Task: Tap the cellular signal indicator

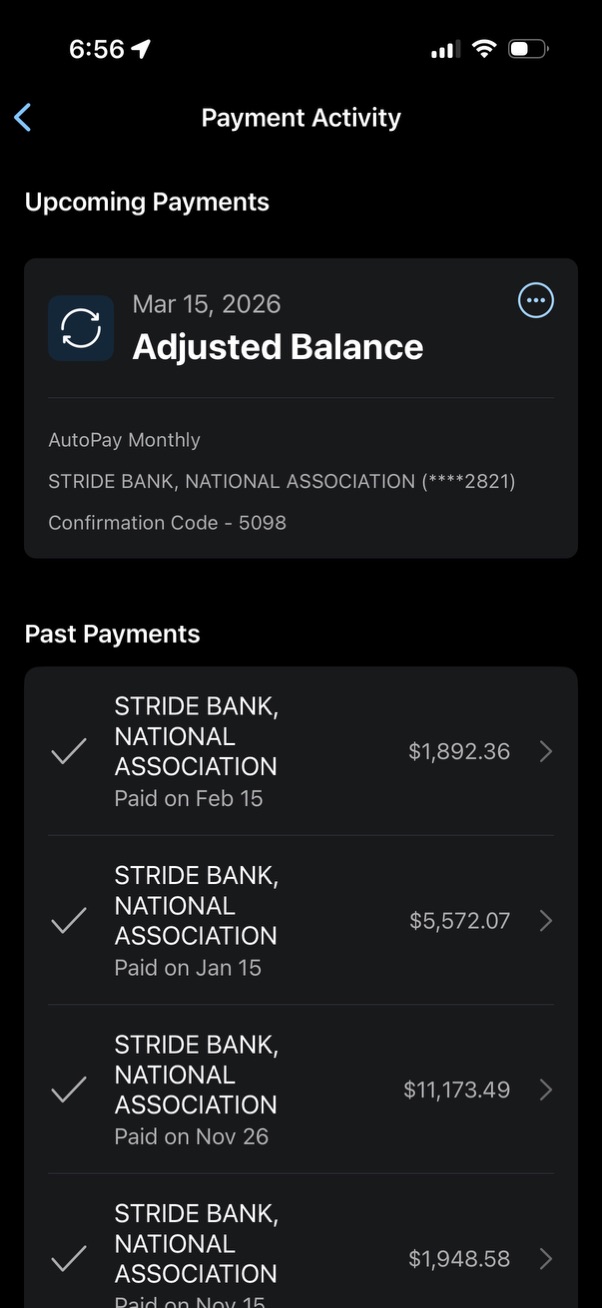Action: click(x=443, y=48)
